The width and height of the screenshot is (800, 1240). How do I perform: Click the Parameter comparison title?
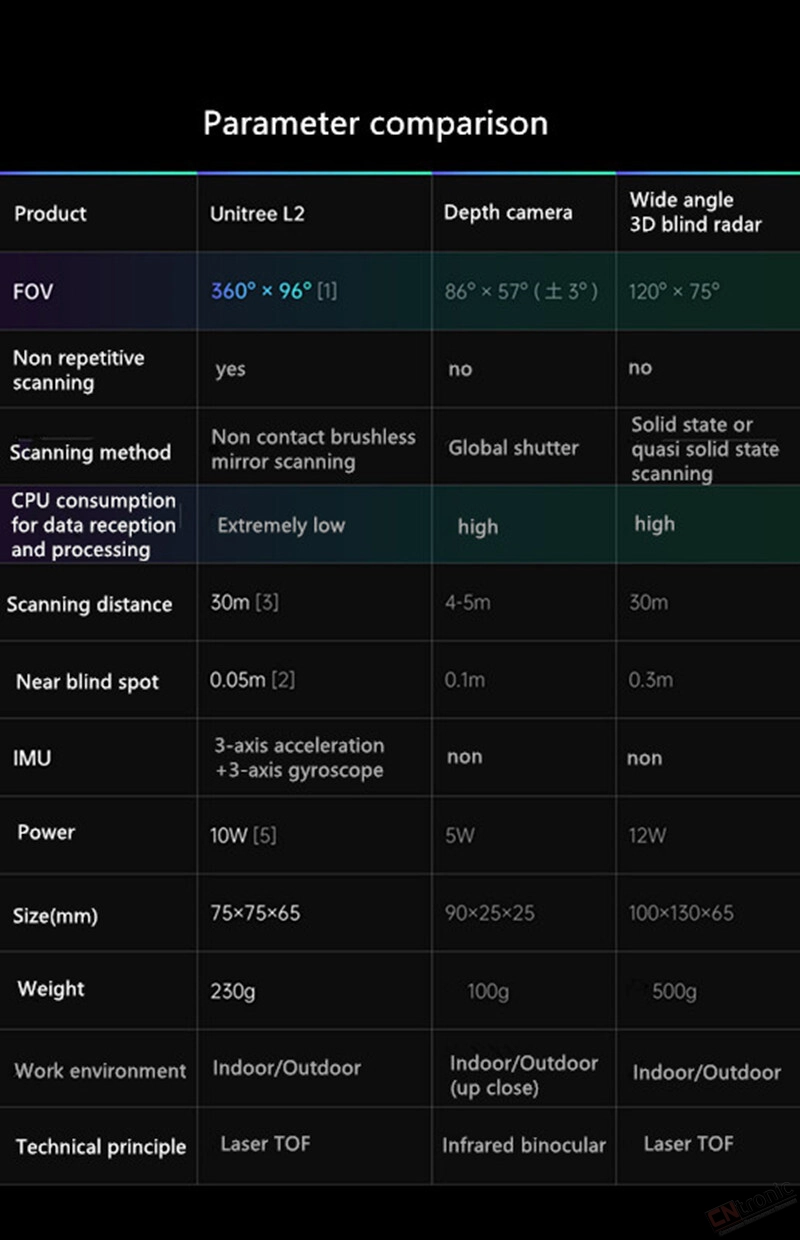(375, 124)
